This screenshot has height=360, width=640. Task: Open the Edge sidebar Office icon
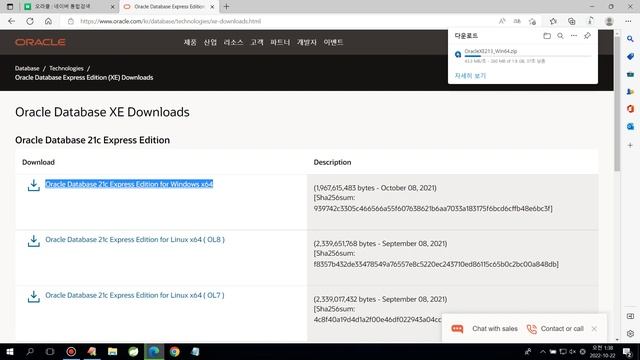tap(630, 109)
